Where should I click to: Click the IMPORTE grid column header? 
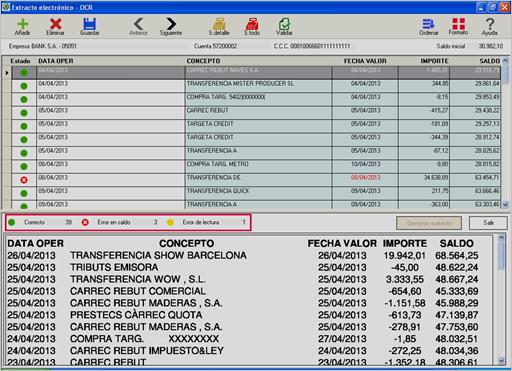[434, 61]
